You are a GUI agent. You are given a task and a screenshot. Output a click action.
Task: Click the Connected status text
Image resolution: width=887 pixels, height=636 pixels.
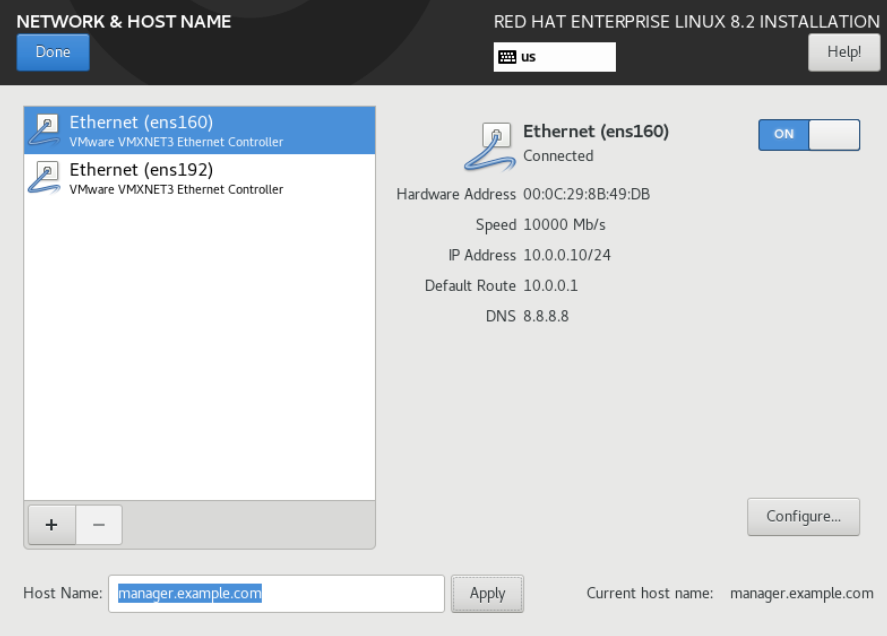coord(558,156)
